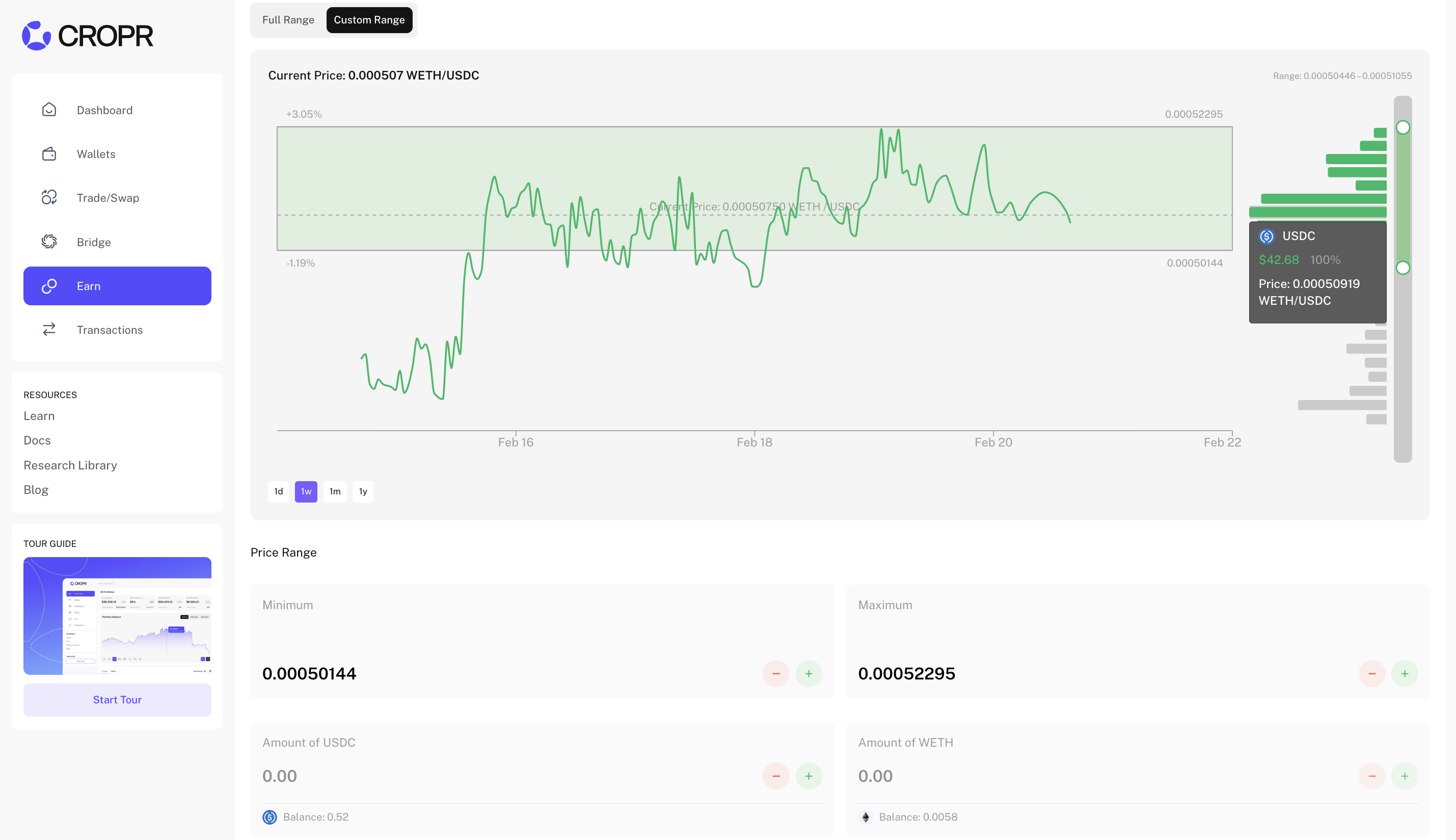Click the Price: 0.00050919 WETH/USDC tooltip text
This screenshot has width=1456, height=840.
pos(1309,292)
